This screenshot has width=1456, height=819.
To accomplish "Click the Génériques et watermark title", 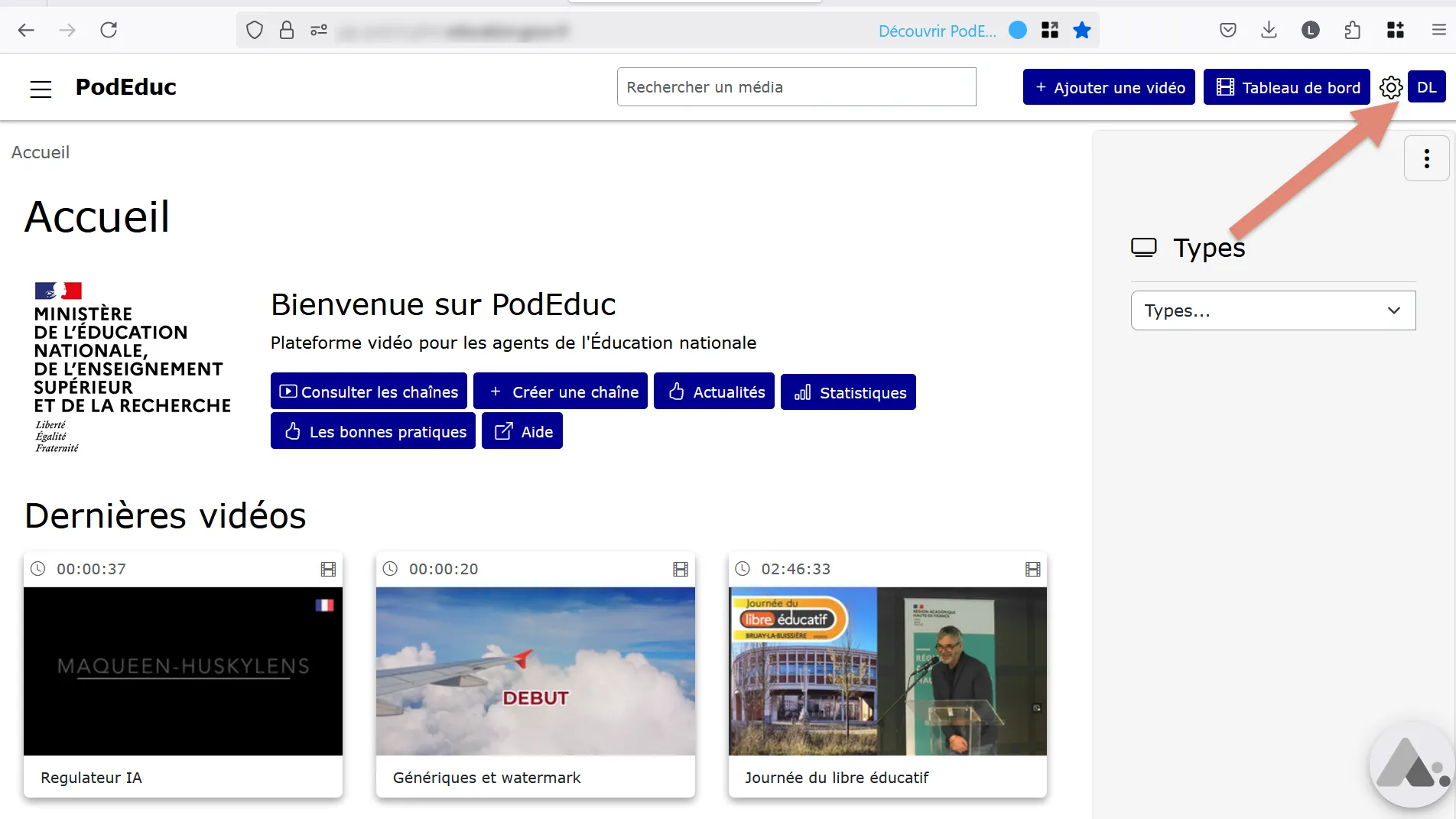I will [x=487, y=778].
